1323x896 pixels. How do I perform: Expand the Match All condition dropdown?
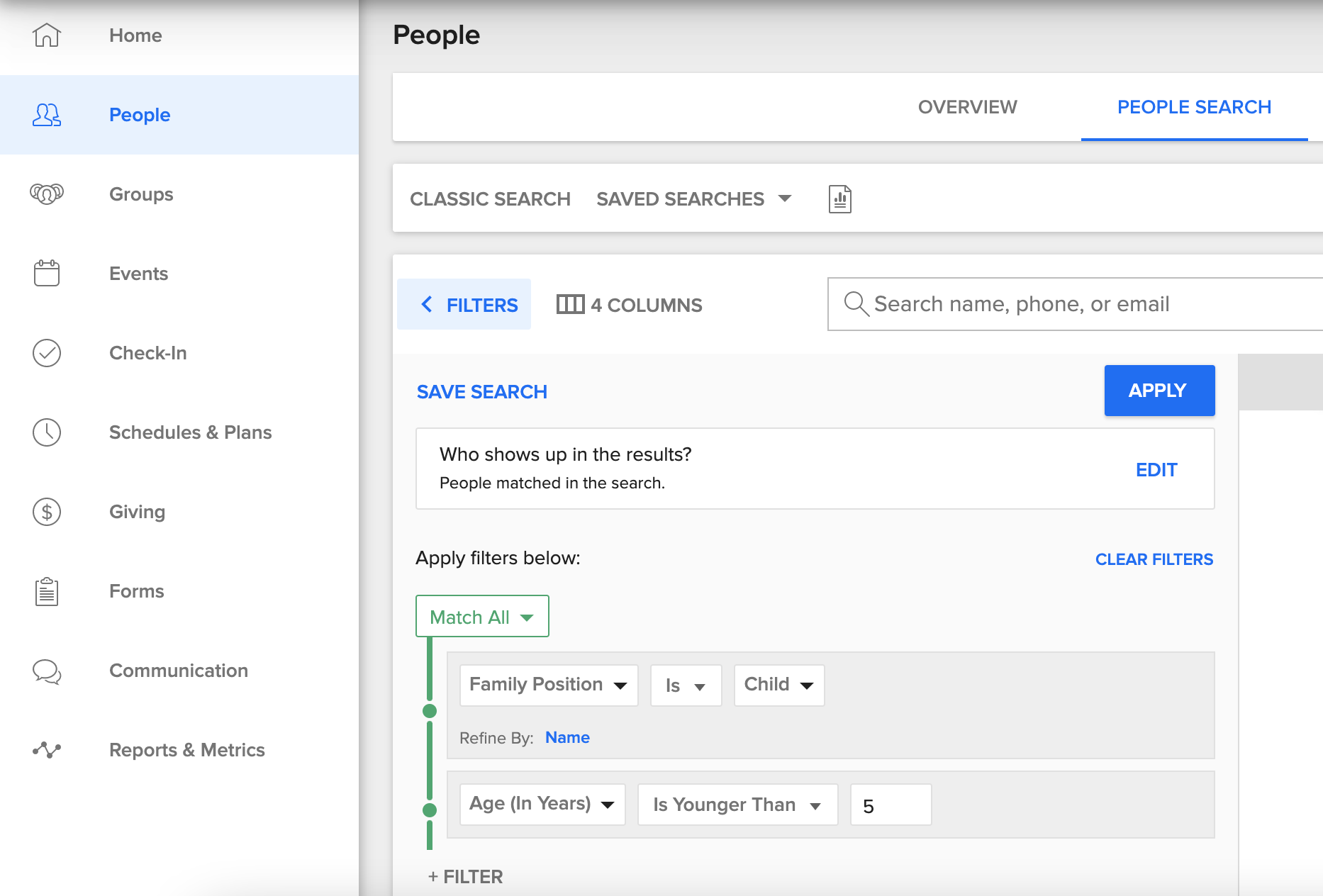pyautogui.click(x=481, y=616)
